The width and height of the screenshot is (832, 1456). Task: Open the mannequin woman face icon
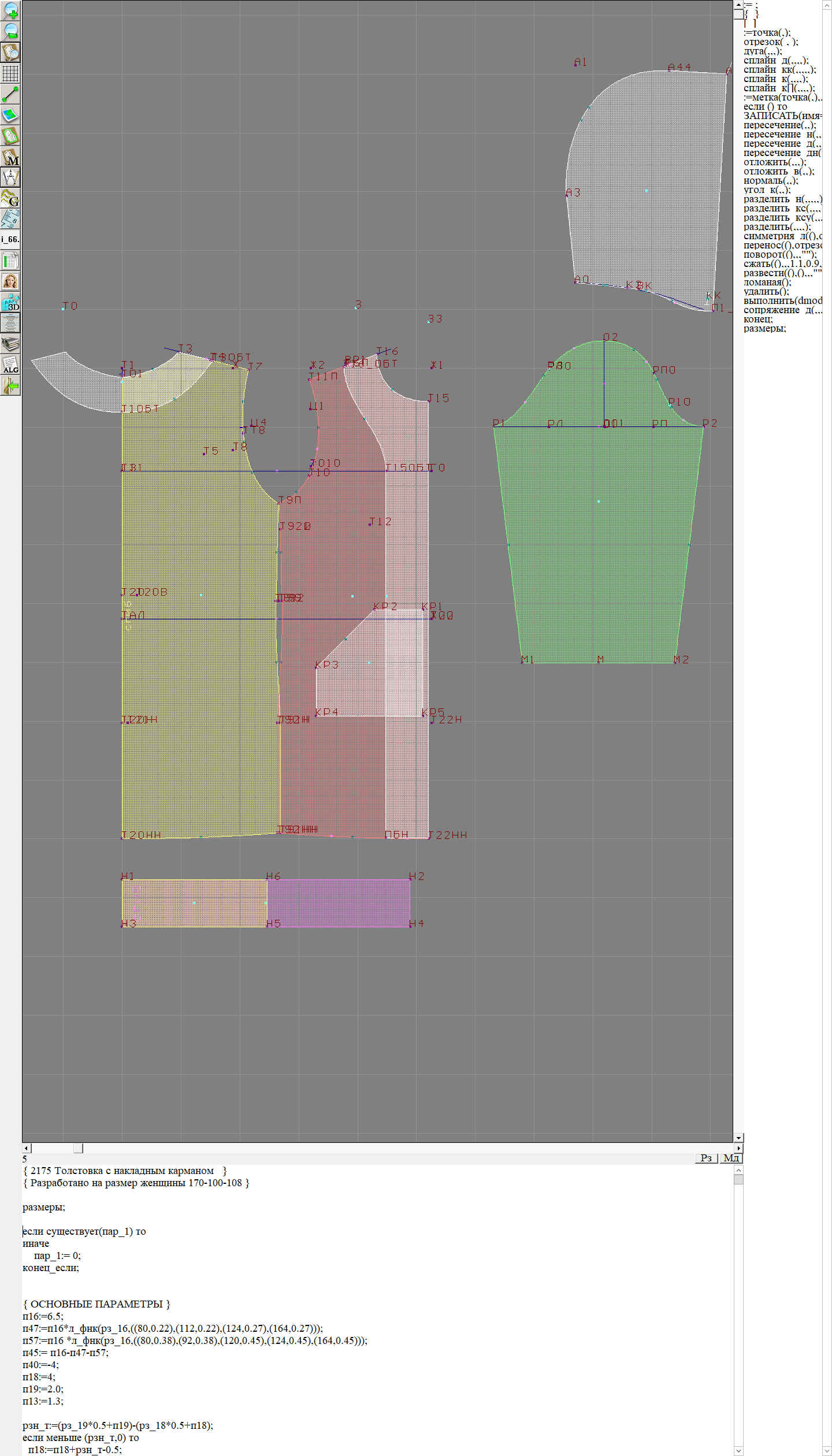coord(10,281)
